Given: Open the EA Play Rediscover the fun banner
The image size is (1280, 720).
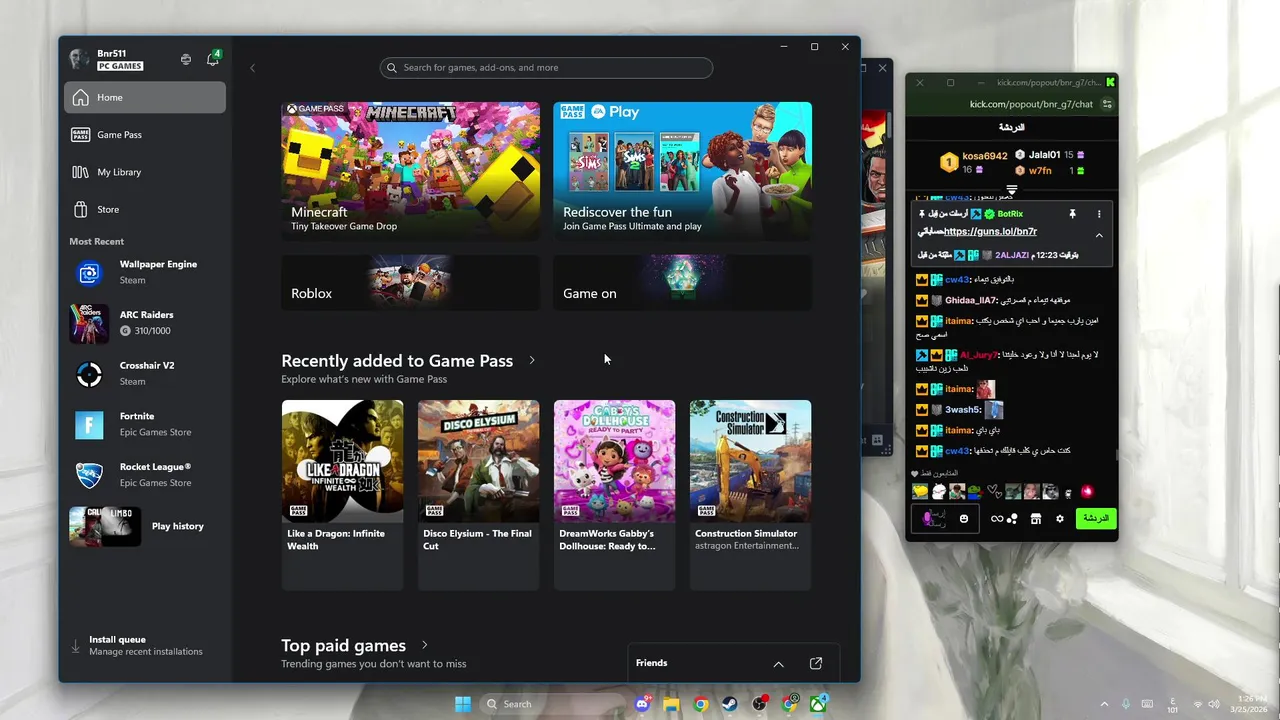Looking at the screenshot, I should tap(682, 171).
